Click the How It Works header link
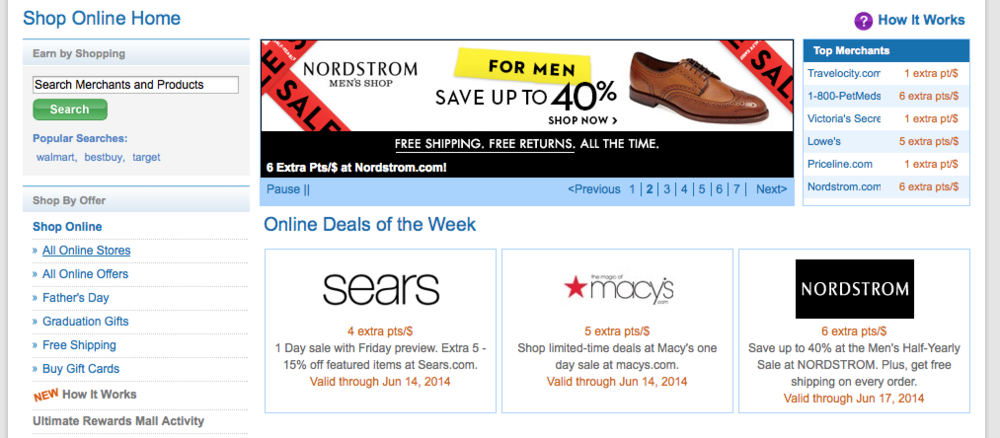 point(921,20)
